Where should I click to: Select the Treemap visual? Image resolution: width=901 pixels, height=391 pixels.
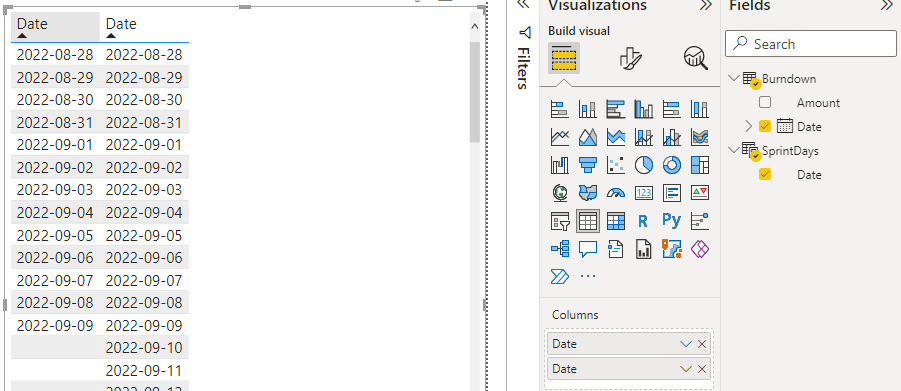700,164
